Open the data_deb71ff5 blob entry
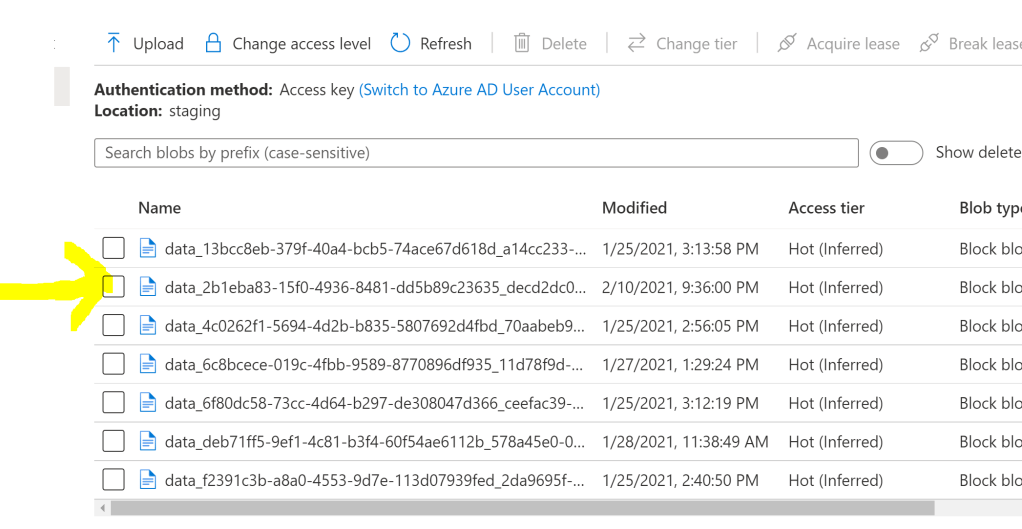 [374, 442]
